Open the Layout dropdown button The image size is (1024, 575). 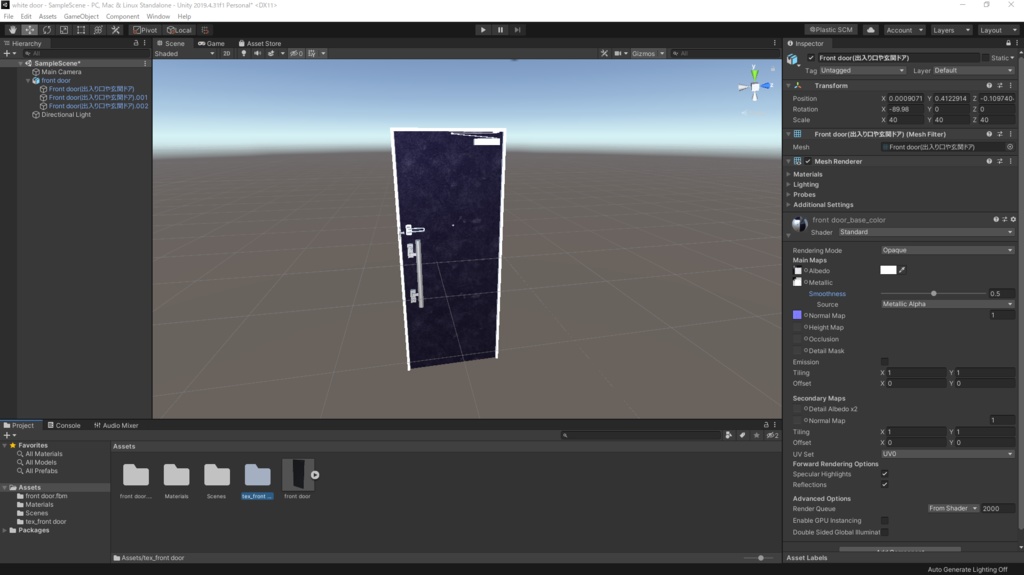(x=998, y=30)
